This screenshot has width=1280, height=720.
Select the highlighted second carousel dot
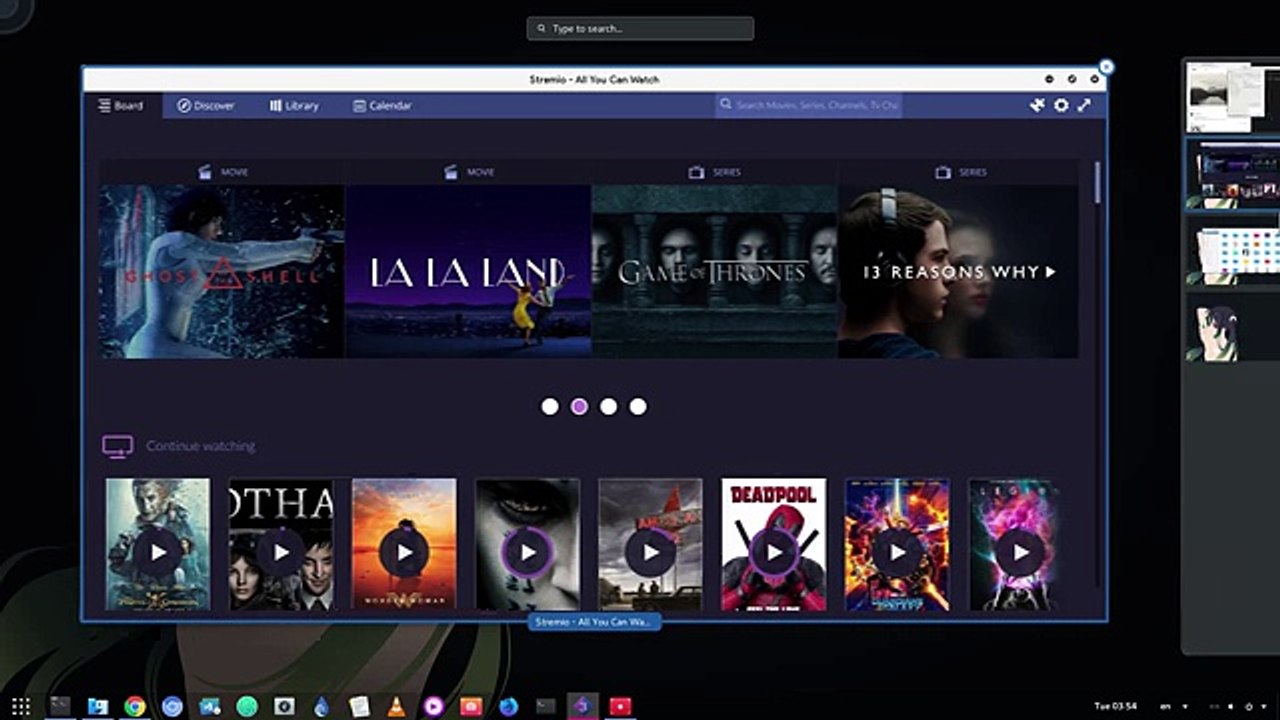click(x=579, y=406)
